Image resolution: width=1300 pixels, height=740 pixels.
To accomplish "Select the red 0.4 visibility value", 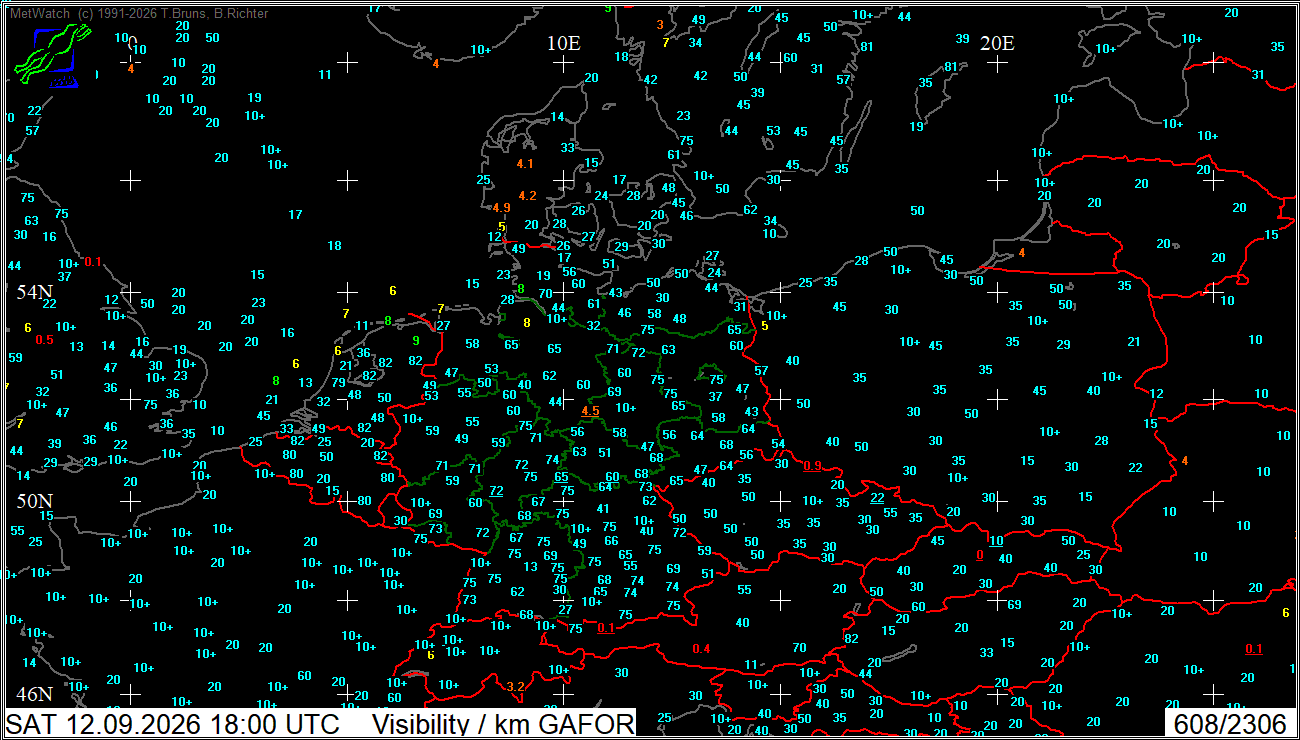I will [x=701, y=649].
